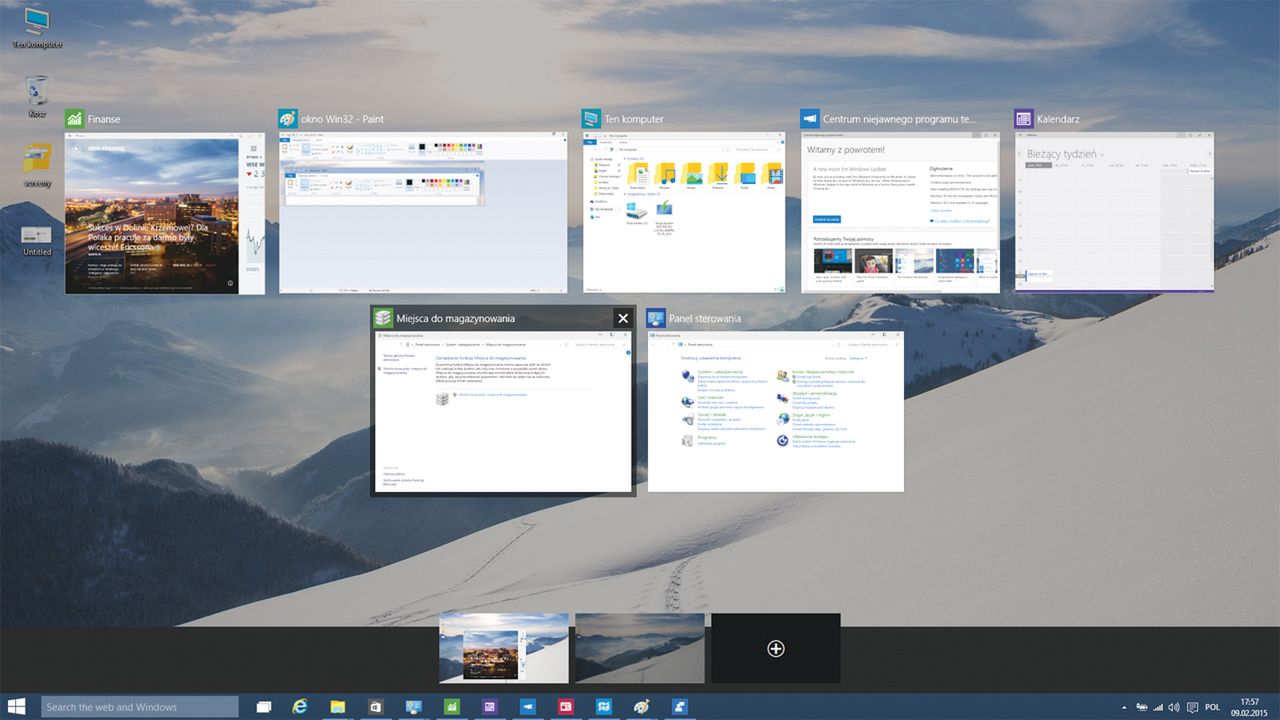Click the Kalendarz app icon beside its title
Screen dimensions: 1280x720
1023,118
